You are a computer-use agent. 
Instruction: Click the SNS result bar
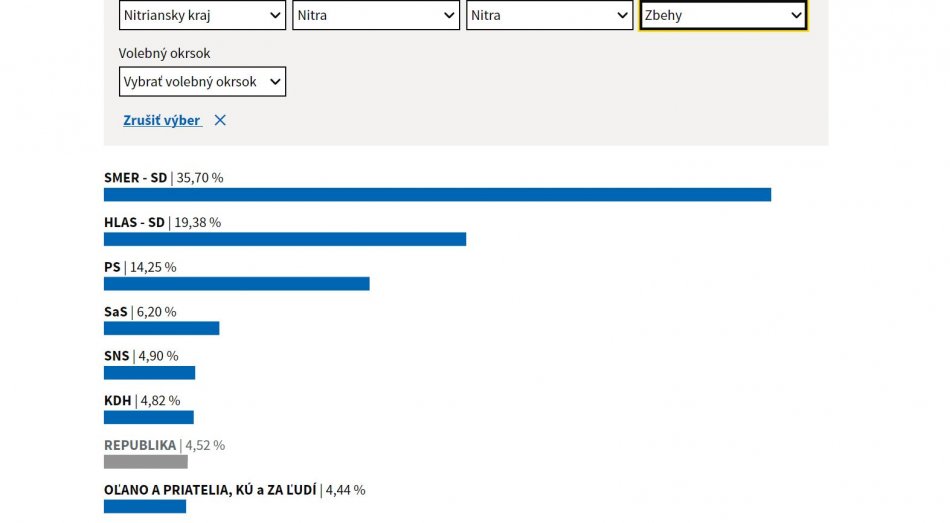(149, 373)
